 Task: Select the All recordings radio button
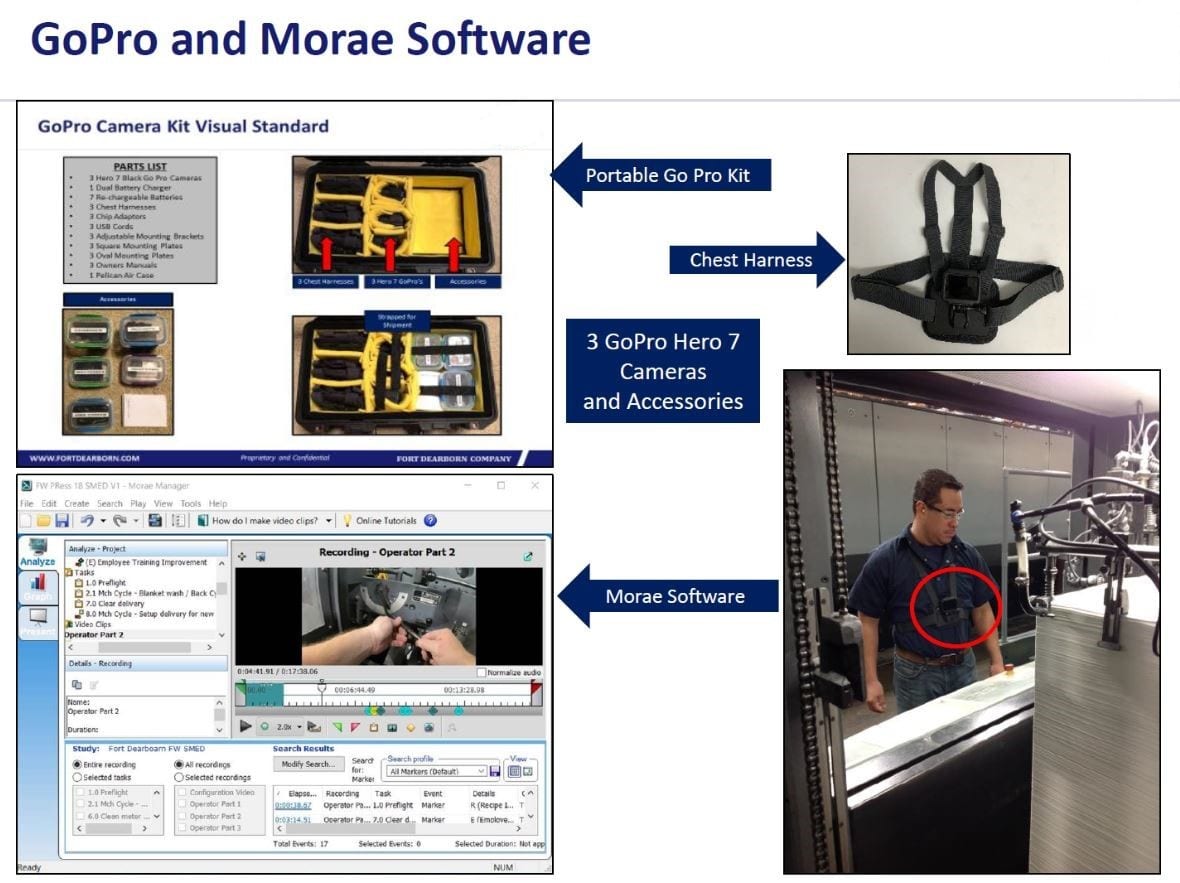click(x=179, y=764)
